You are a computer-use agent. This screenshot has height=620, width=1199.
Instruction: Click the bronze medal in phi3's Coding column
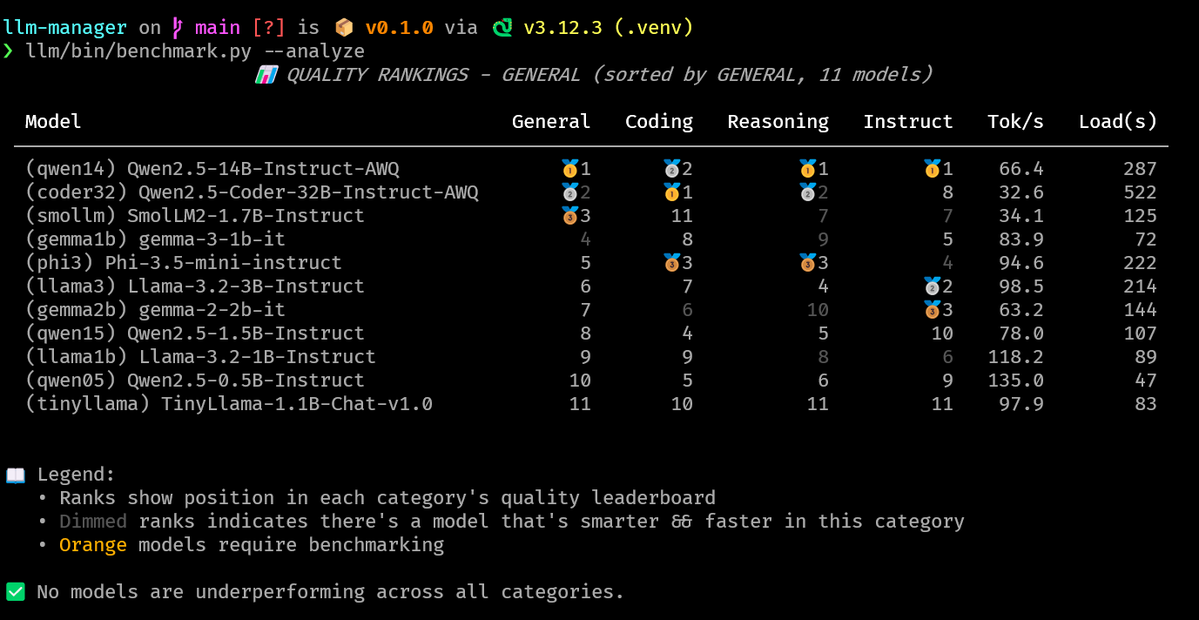tap(672, 262)
